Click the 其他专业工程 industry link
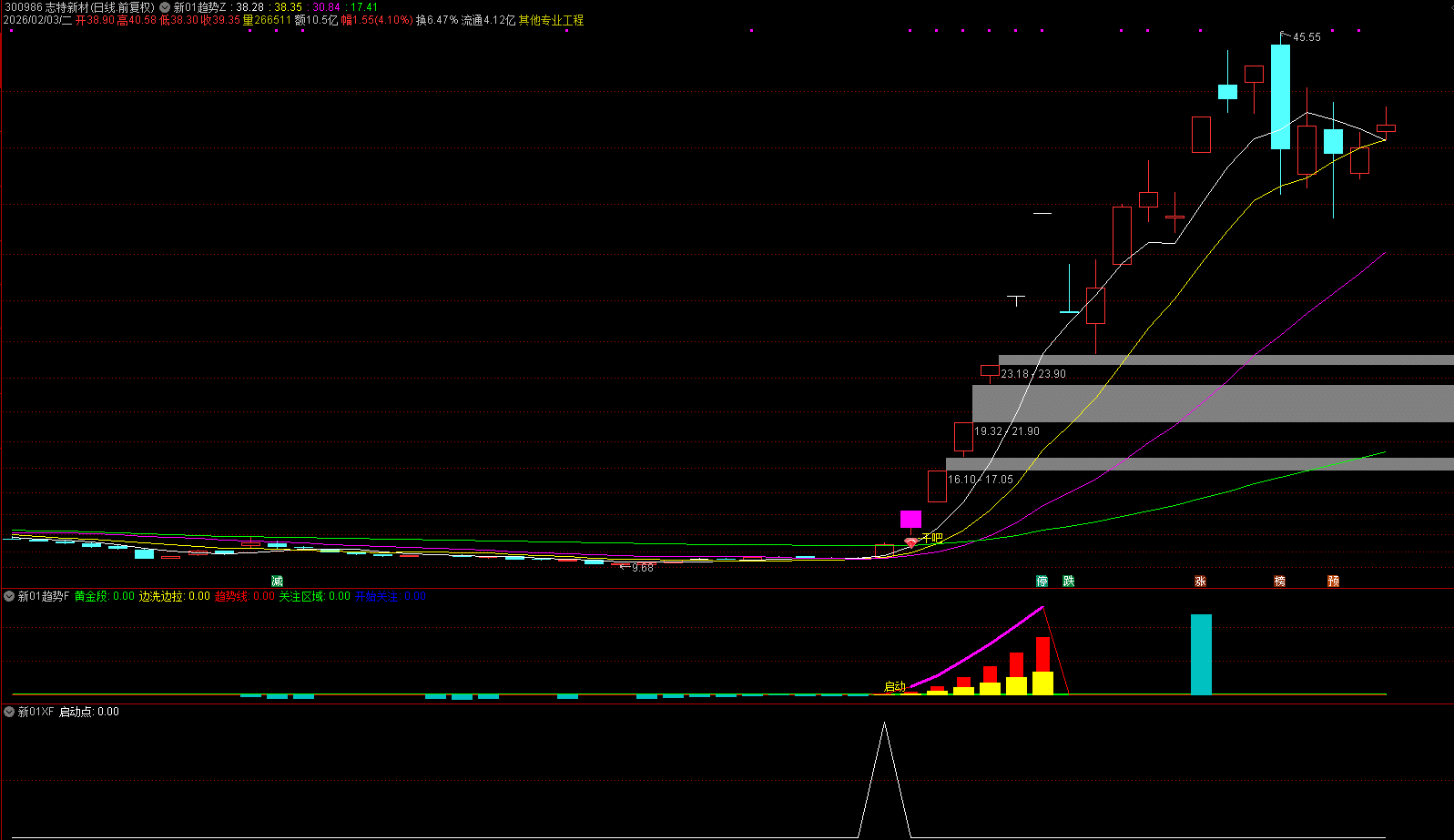 tap(551, 20)
